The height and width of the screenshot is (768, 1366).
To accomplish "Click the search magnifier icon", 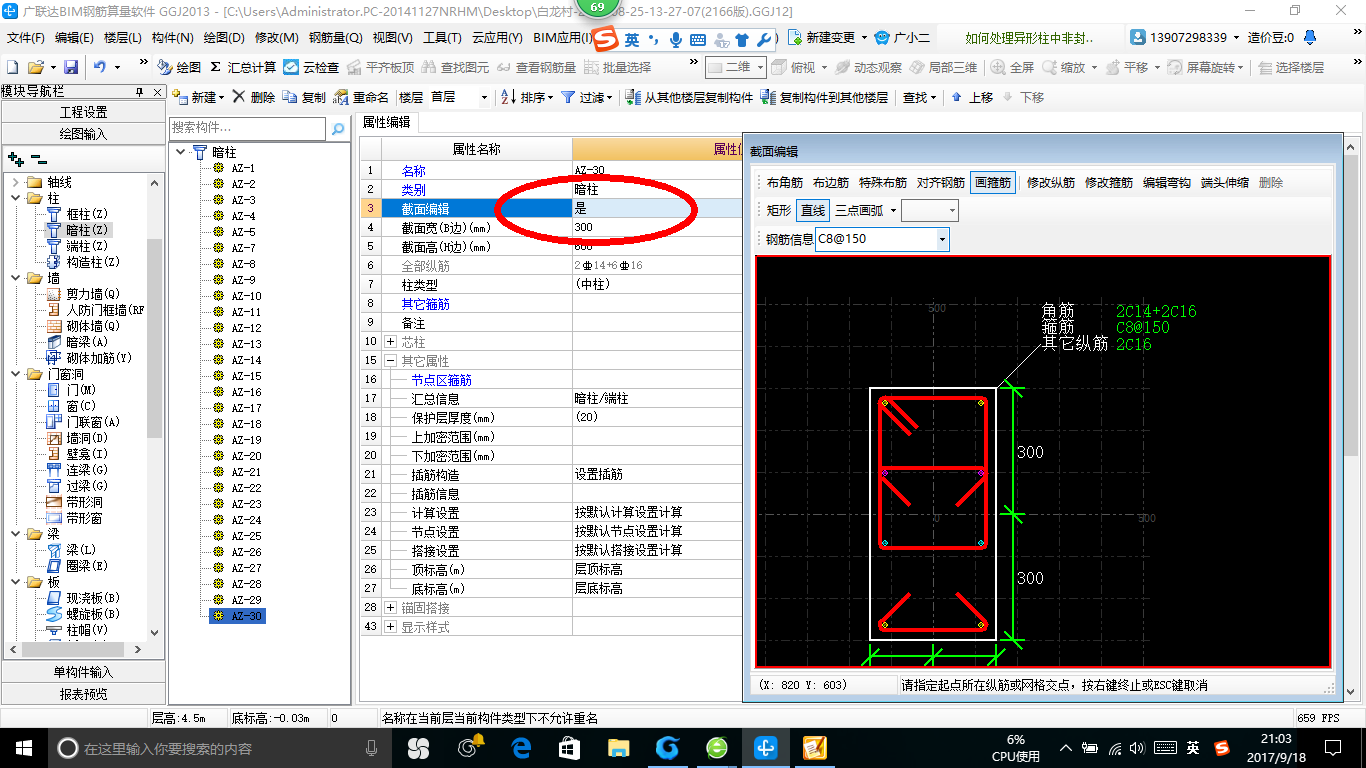I will [338, 128].
